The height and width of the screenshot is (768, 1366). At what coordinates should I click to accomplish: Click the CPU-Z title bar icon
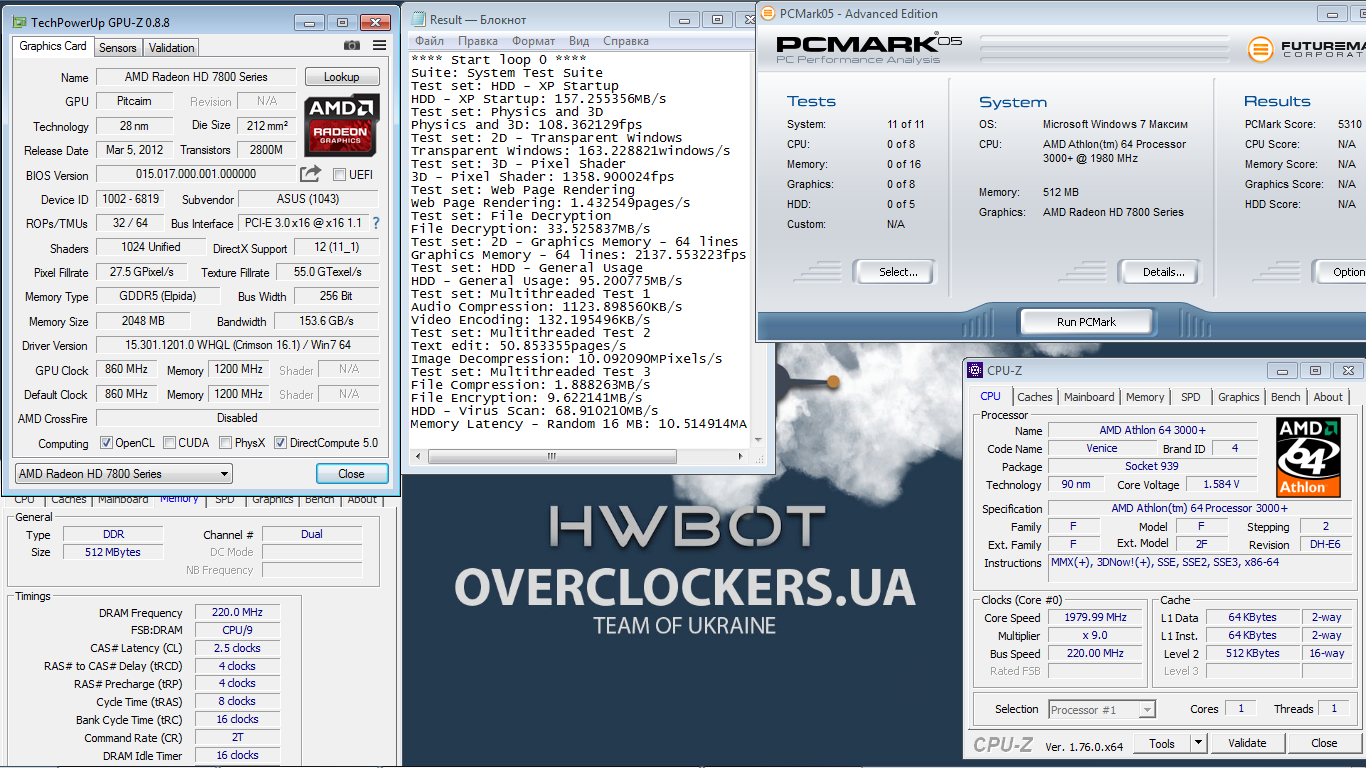[x=975, y=370]
